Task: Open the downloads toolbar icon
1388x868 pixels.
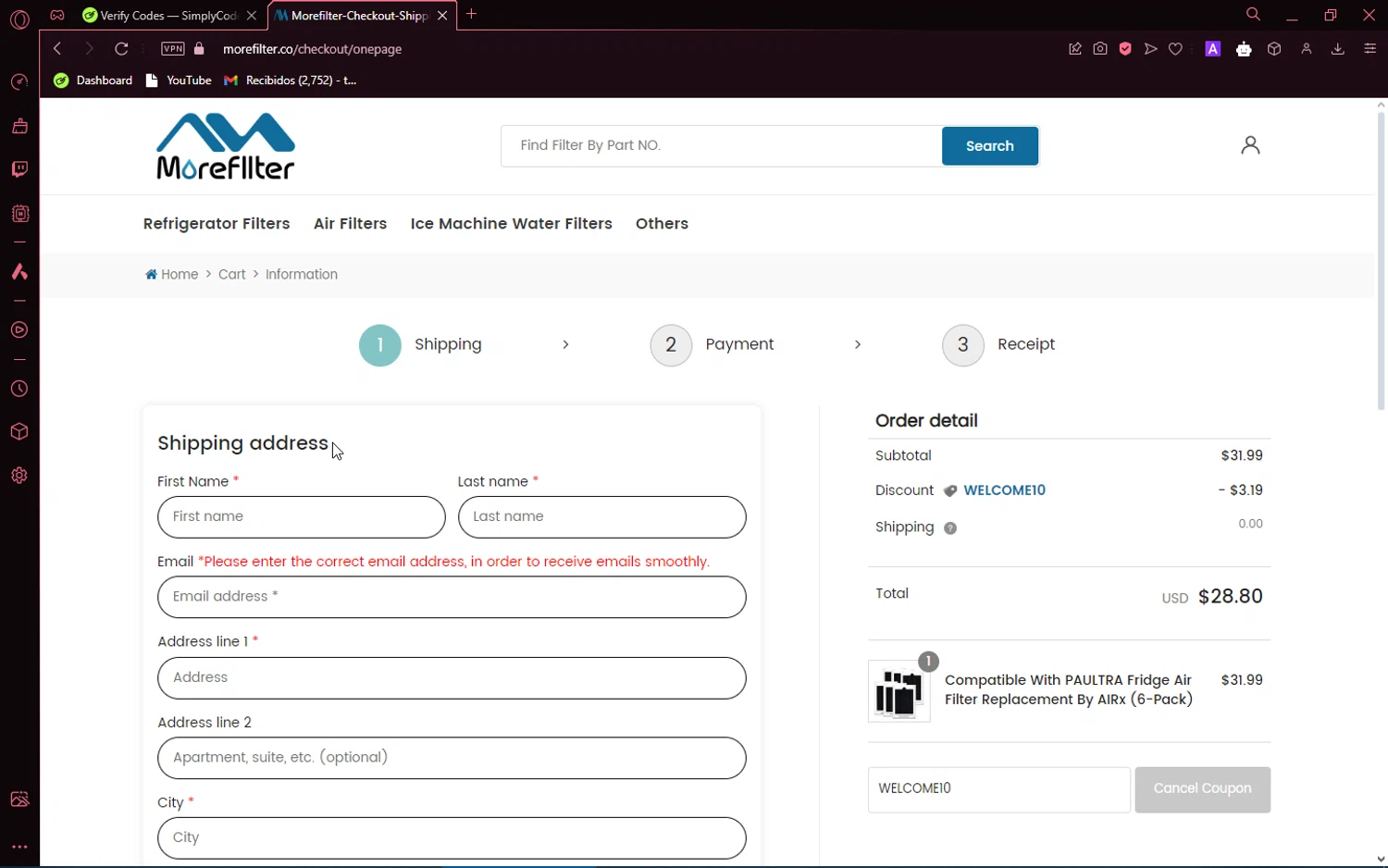Action: tap(1338, 49)
